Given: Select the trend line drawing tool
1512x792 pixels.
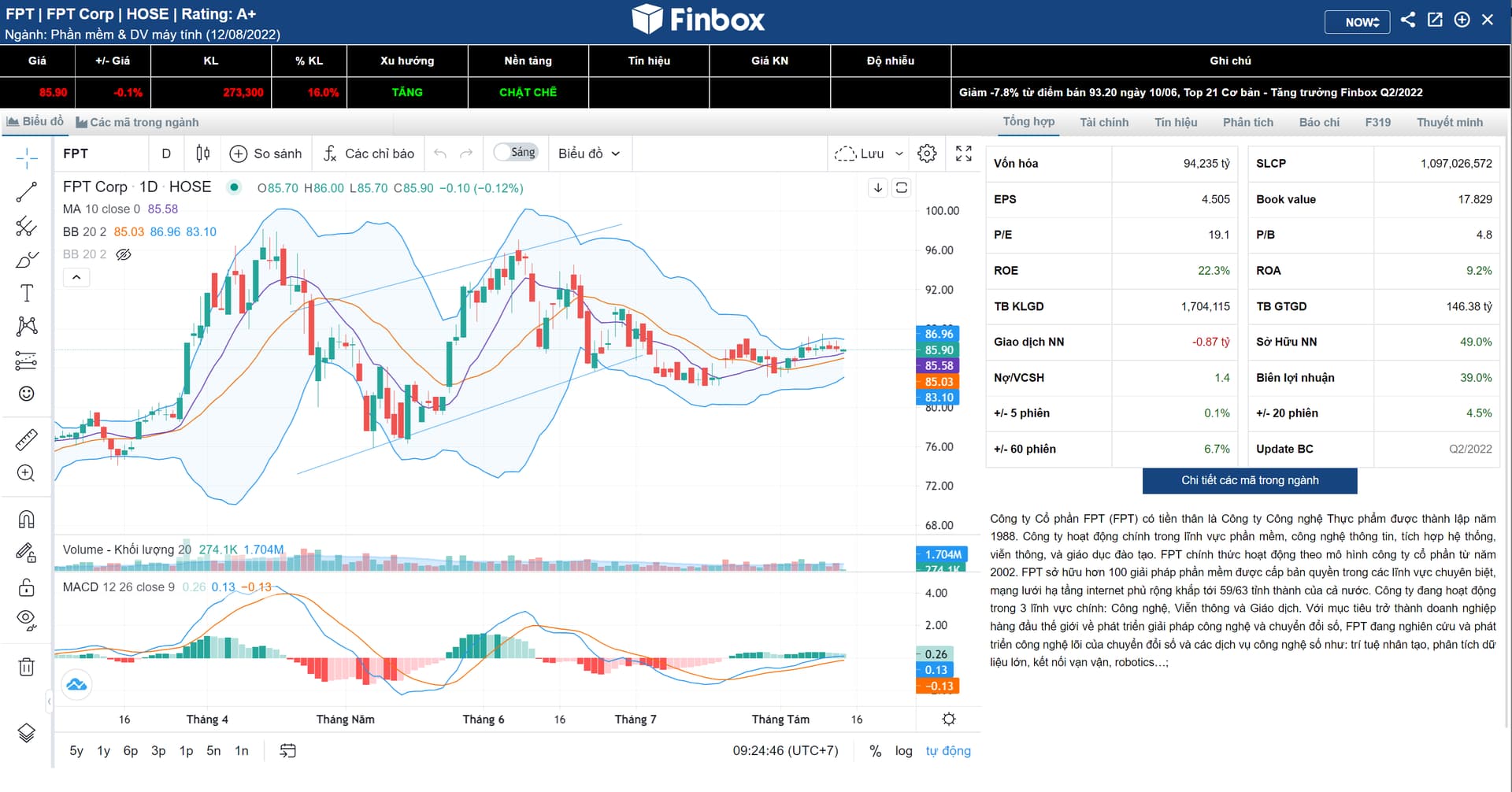Looking at the screenshot, I should click(27, 192).
